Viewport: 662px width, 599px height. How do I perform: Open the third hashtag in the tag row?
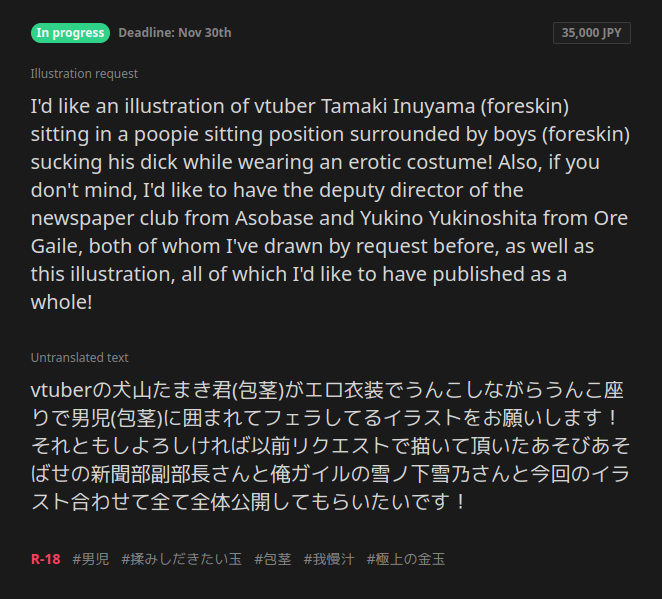coord(272,560)
